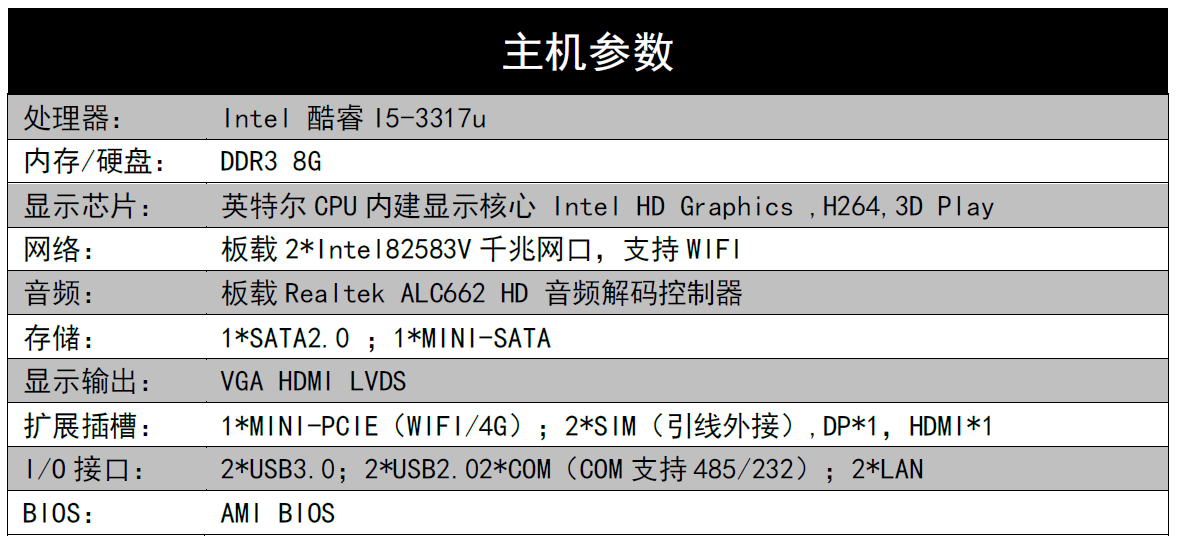
Task: Click the AMI BIOS value cell
Action: pyautogui.click(x=687, y=513)
